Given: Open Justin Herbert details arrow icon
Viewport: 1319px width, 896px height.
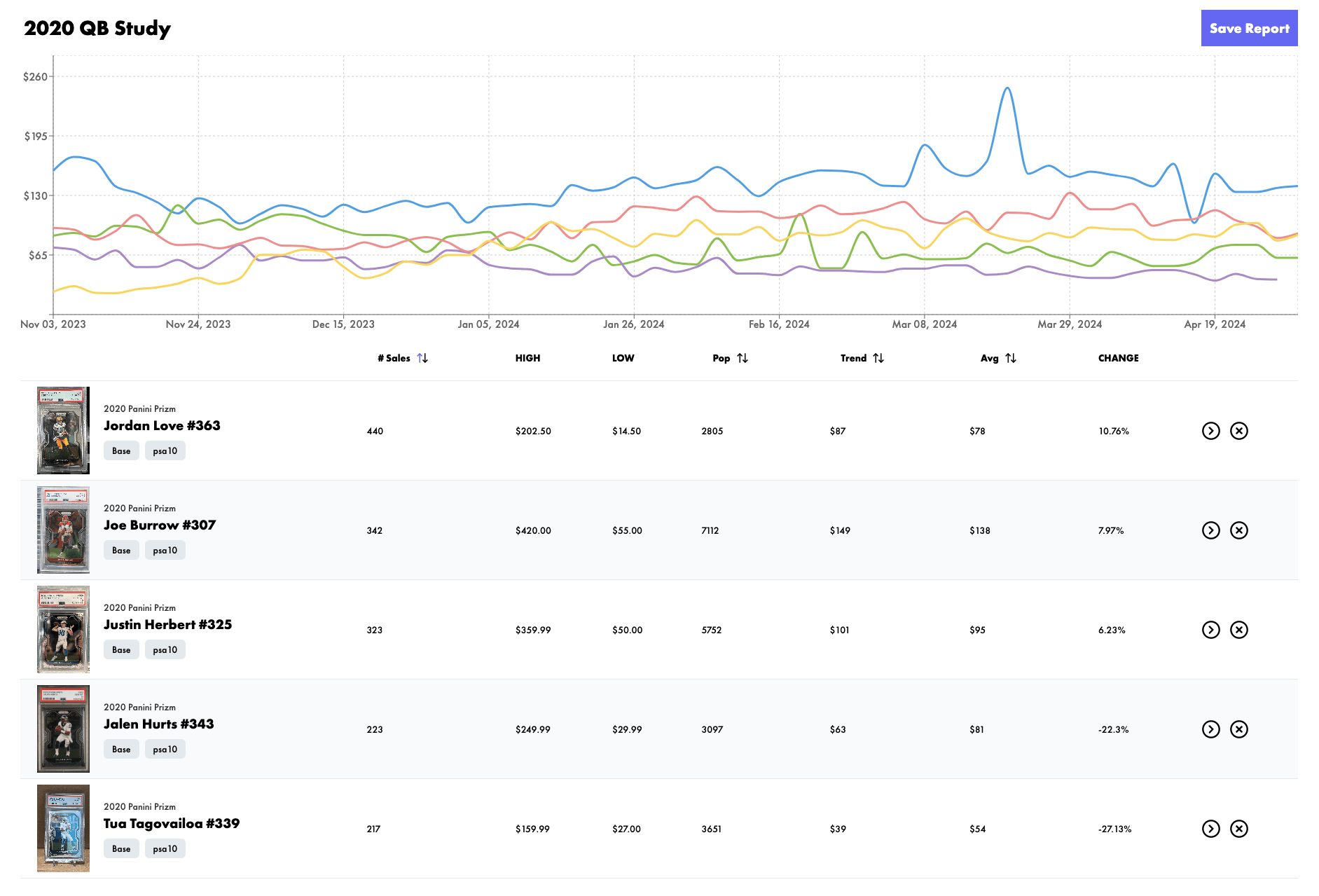Looking at the screenshot, I should point(1210,630).
